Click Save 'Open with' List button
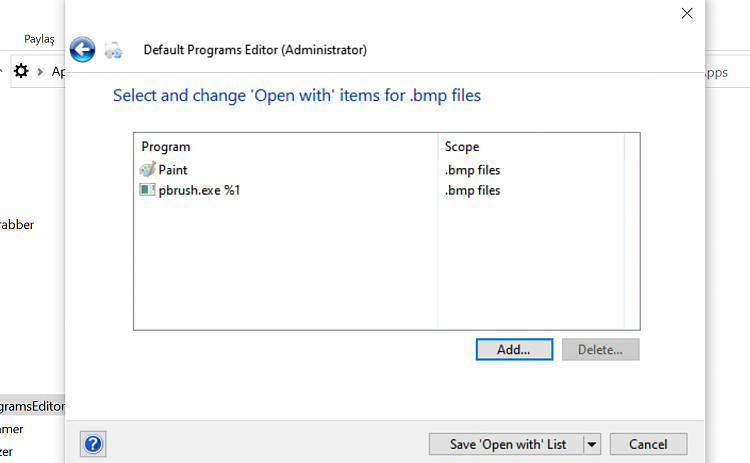The height and width of the screenshot is (463, 750). pos(507,444)
